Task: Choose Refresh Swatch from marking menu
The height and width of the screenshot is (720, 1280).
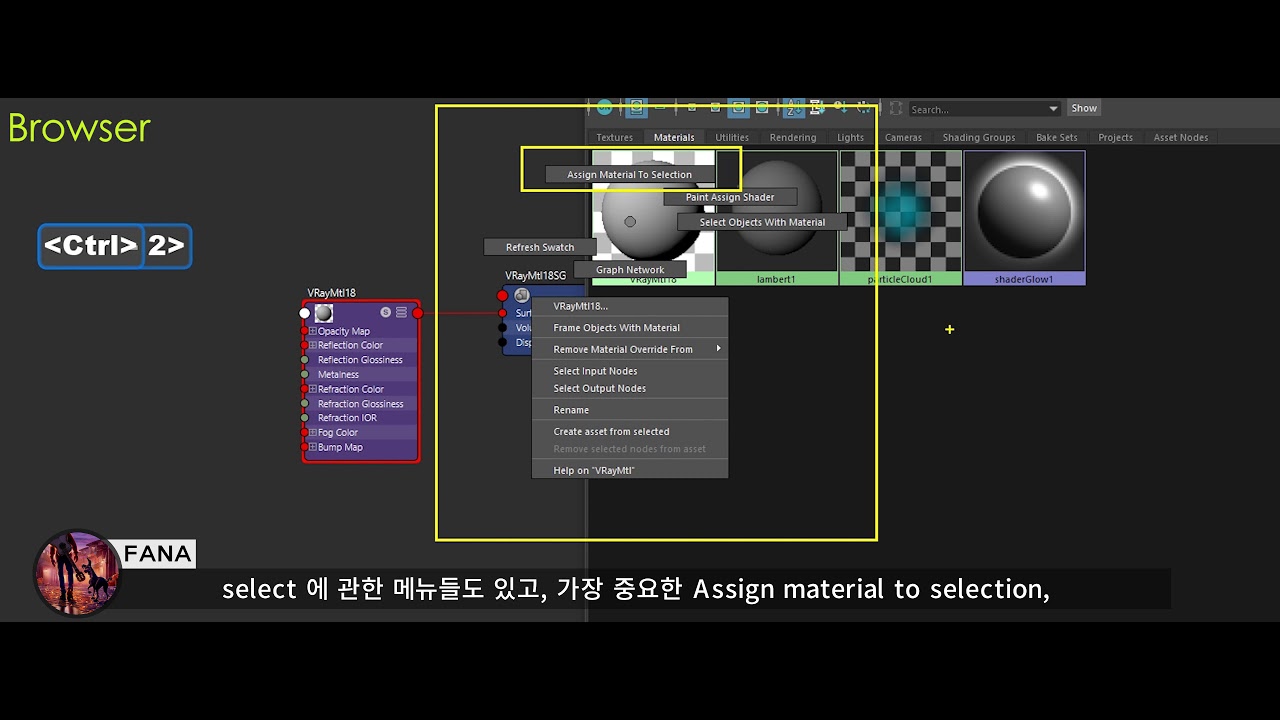Action: pos(540,247)
